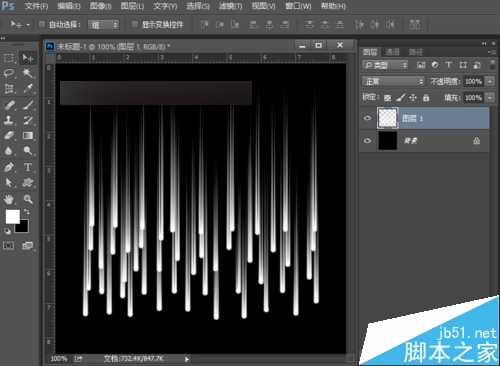Expand the layer opacity dropdown arrow
The image size is (500, 366).
click(x=490, y=81)
